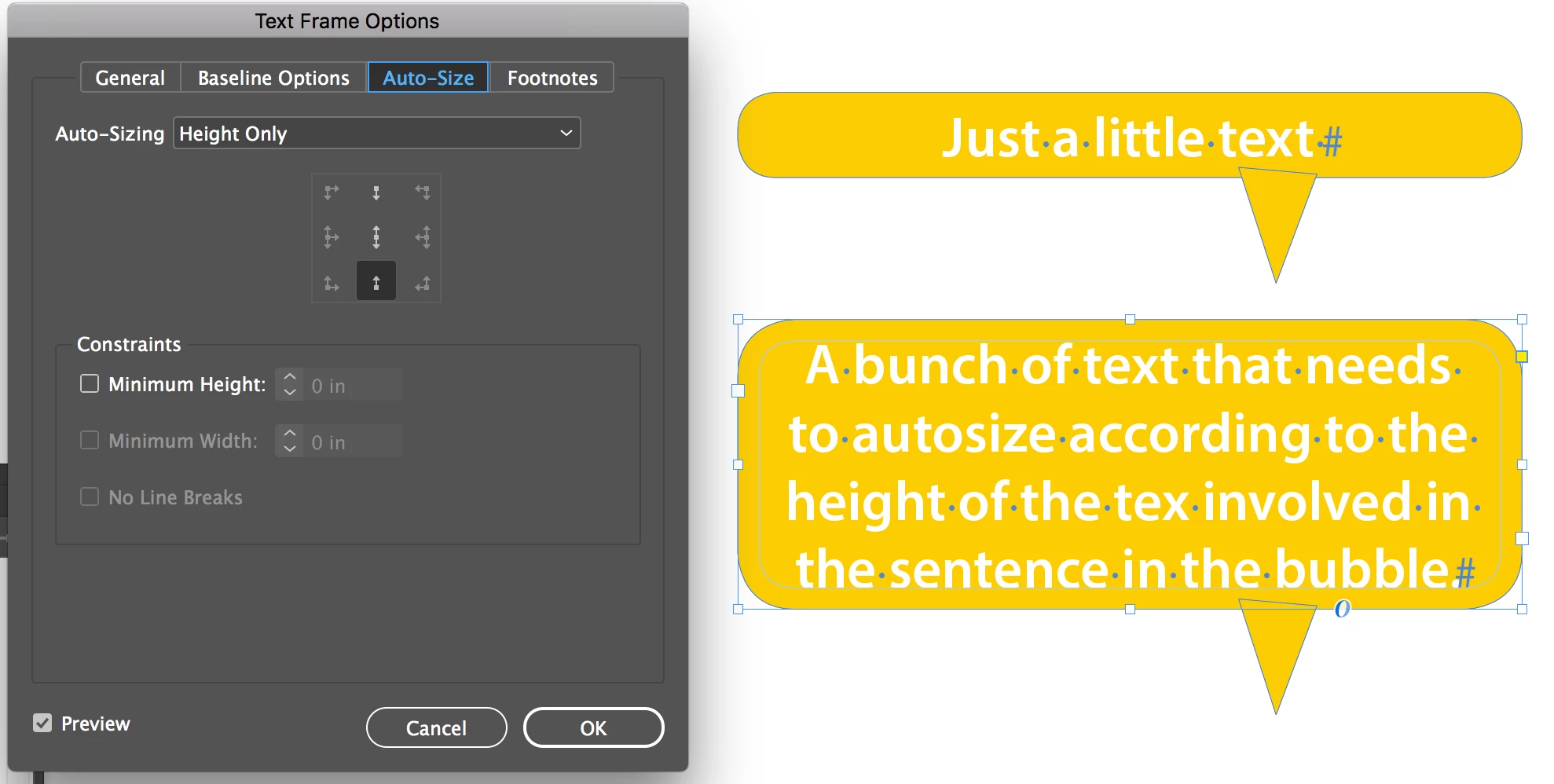
Task: Click the bottom-center handle of selected text frame
Action: (1130, 609)
